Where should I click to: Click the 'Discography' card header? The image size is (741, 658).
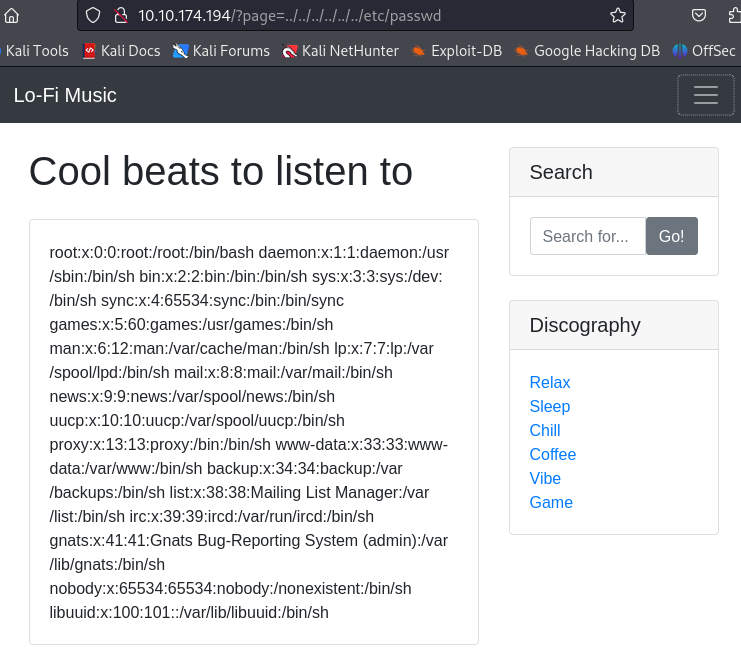click(613, 325)
